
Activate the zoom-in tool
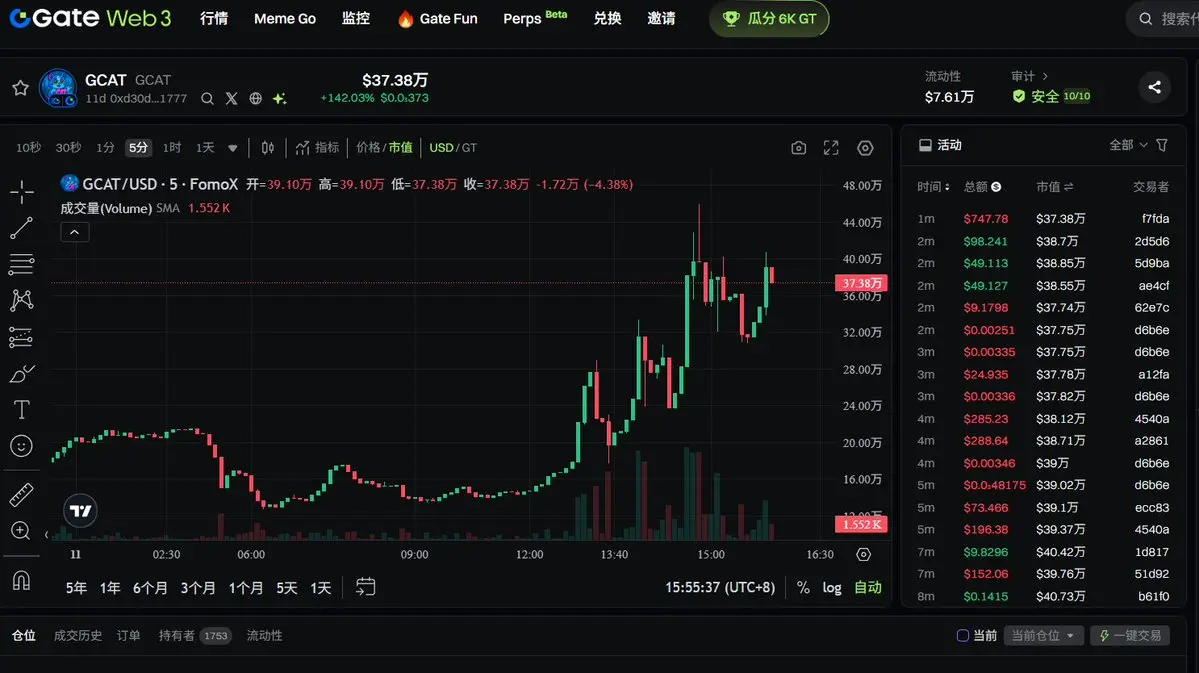tap(21, 531)
